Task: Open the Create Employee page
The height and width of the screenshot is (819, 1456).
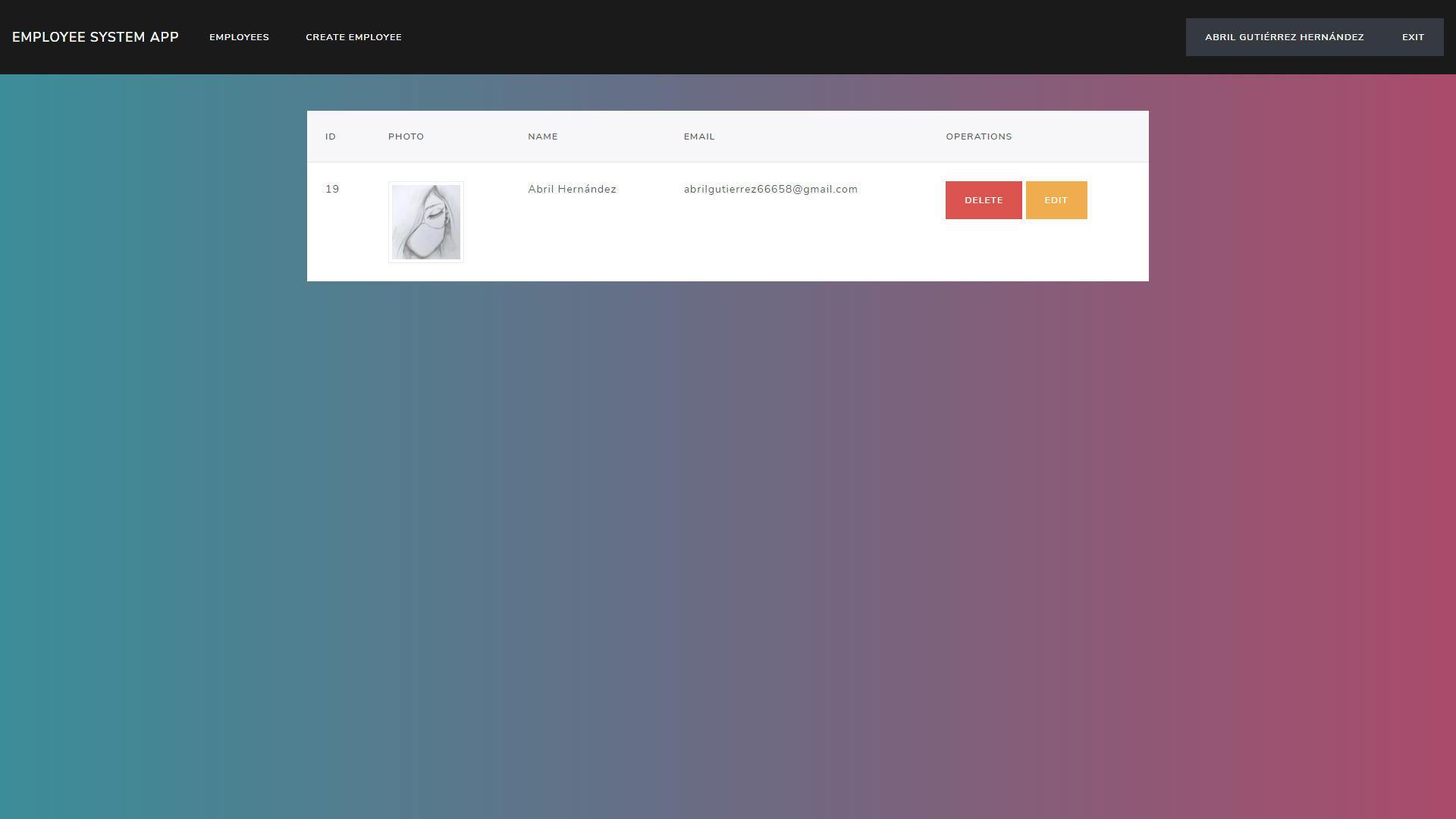Action: tap(353, 37)
